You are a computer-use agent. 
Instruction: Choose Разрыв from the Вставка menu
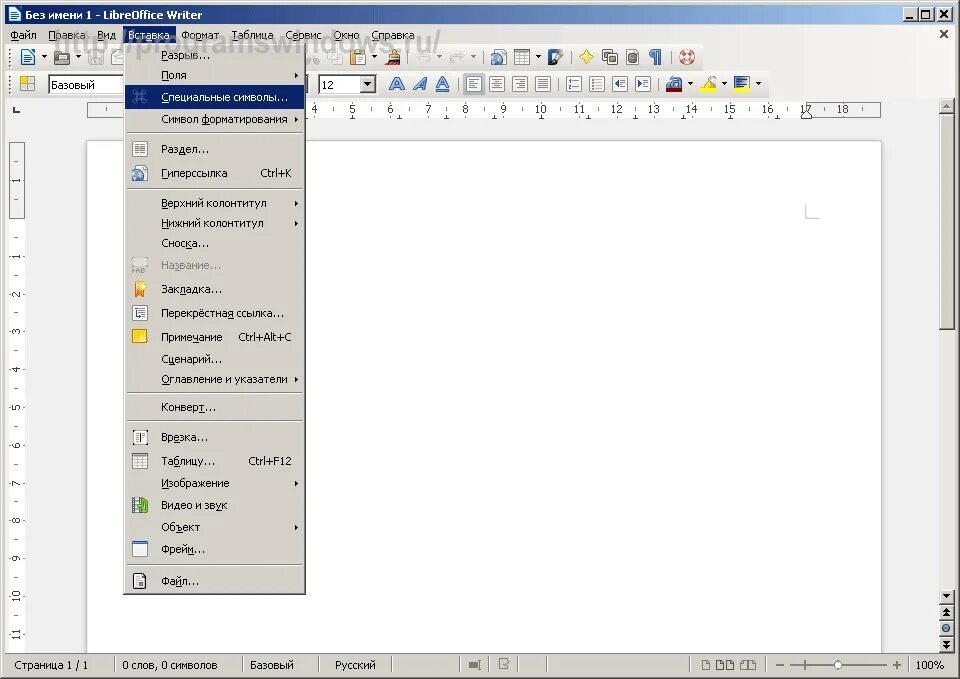214,56
